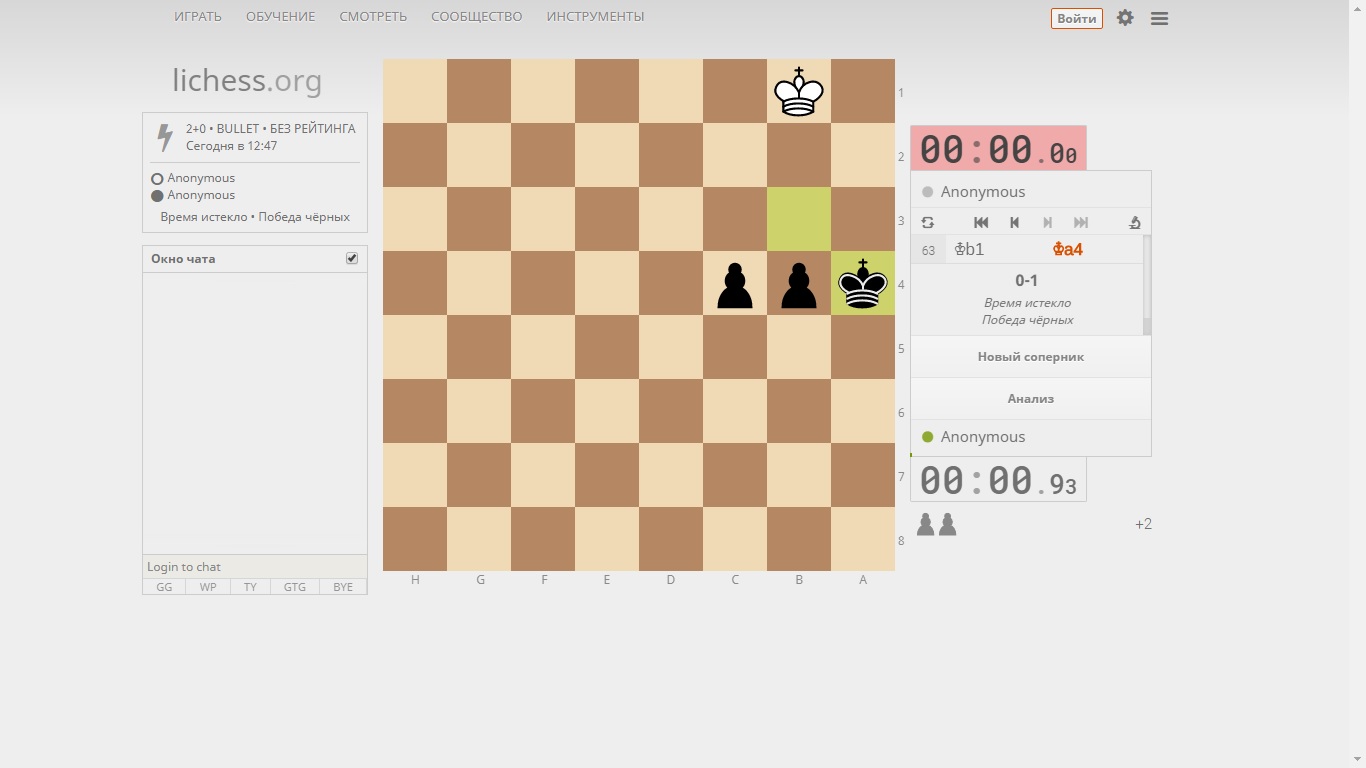
Task: Click the black king on the board
Action: (x=862, y=284)
